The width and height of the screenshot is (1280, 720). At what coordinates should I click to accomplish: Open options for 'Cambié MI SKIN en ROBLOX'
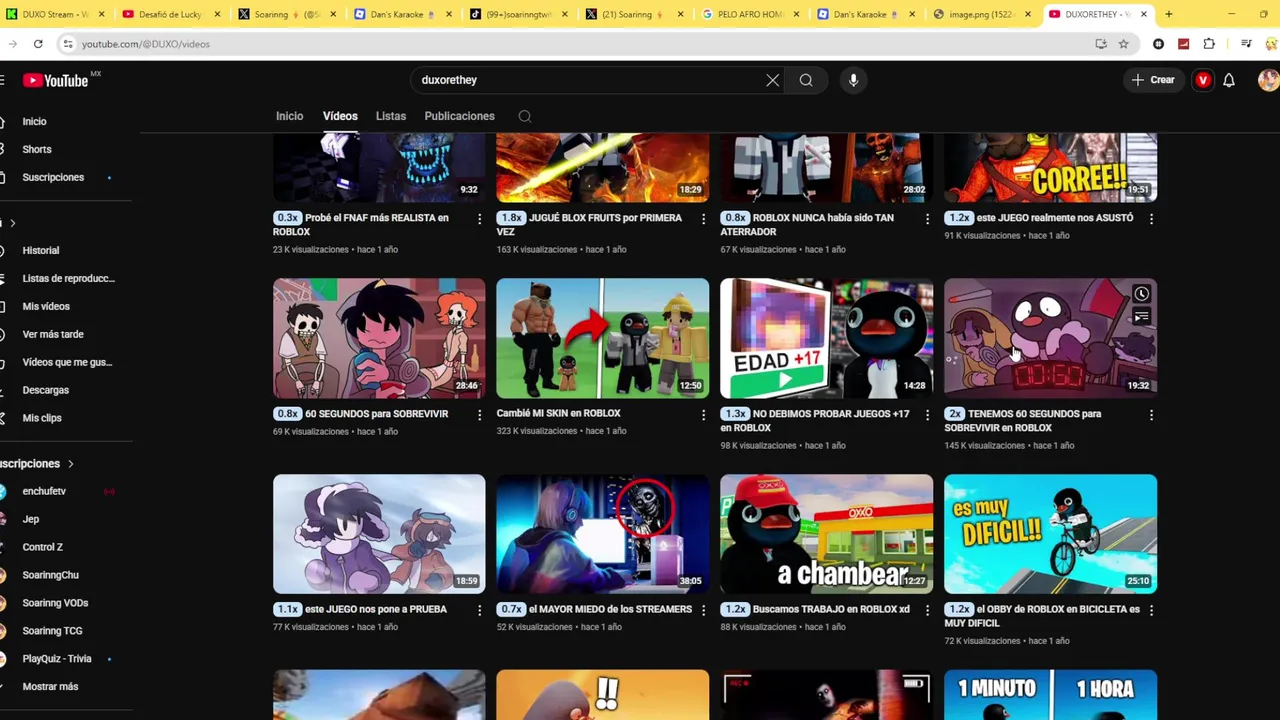click(x=703, y=414)
